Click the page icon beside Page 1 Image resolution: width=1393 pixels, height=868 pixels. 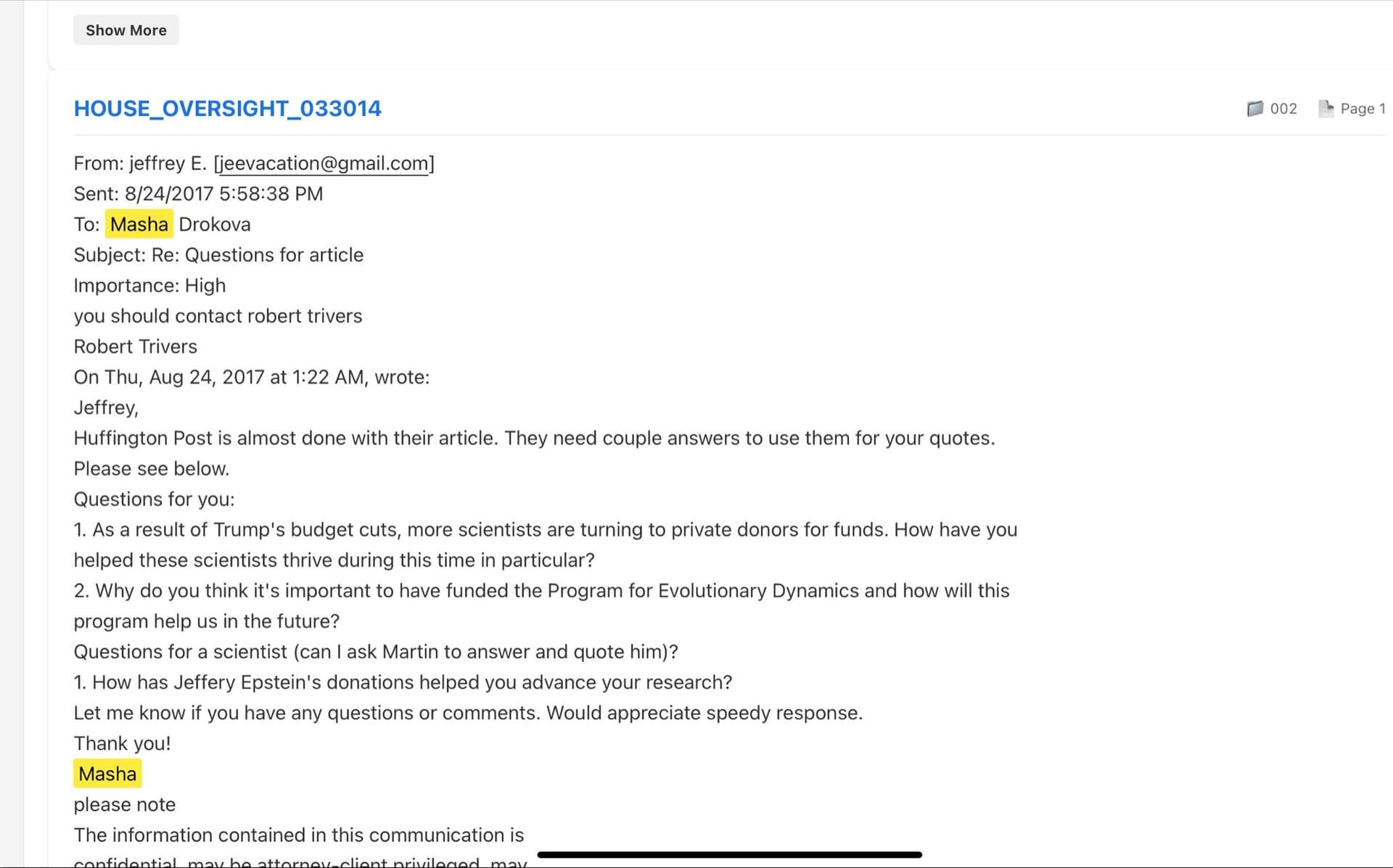1326,109
